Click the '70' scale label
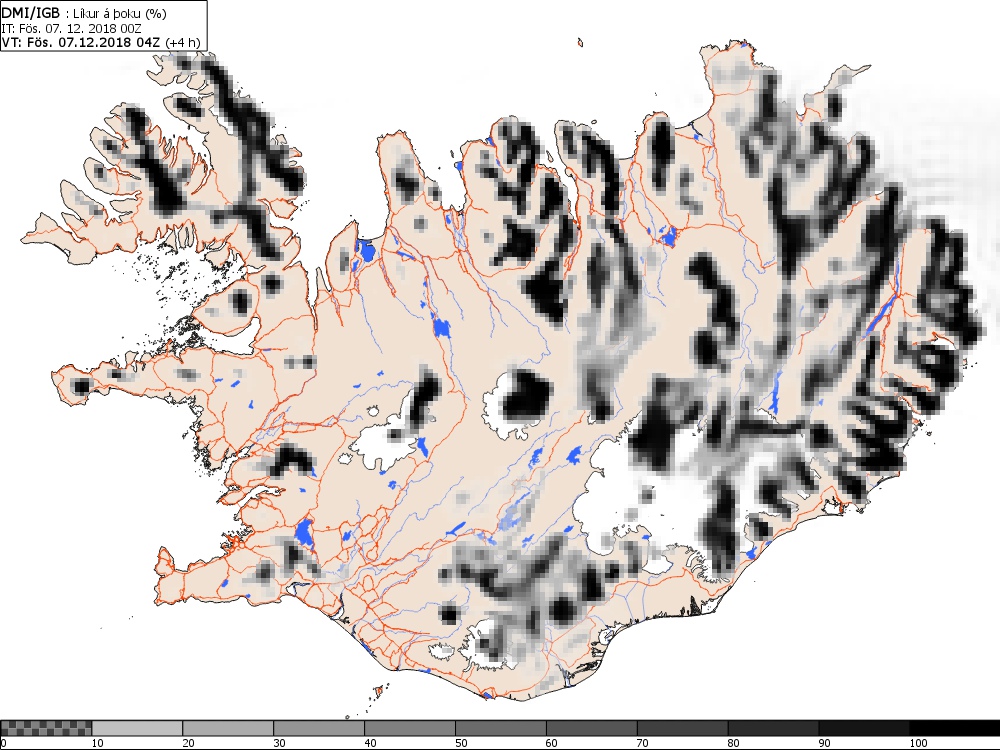This screenshot has width=1000, height=750. click(x=643, y=743)
